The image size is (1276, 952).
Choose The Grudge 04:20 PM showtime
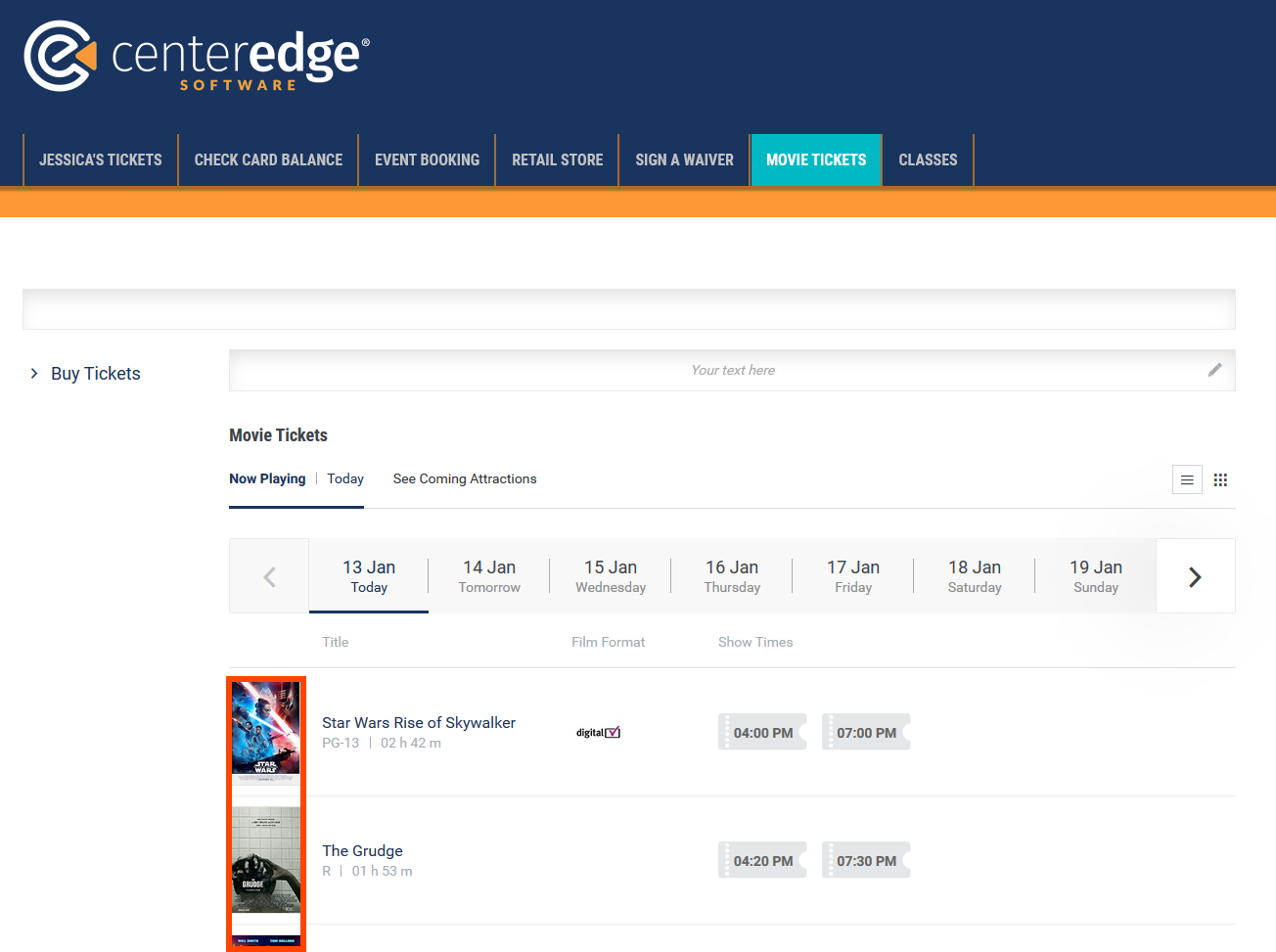click(762, 860)
